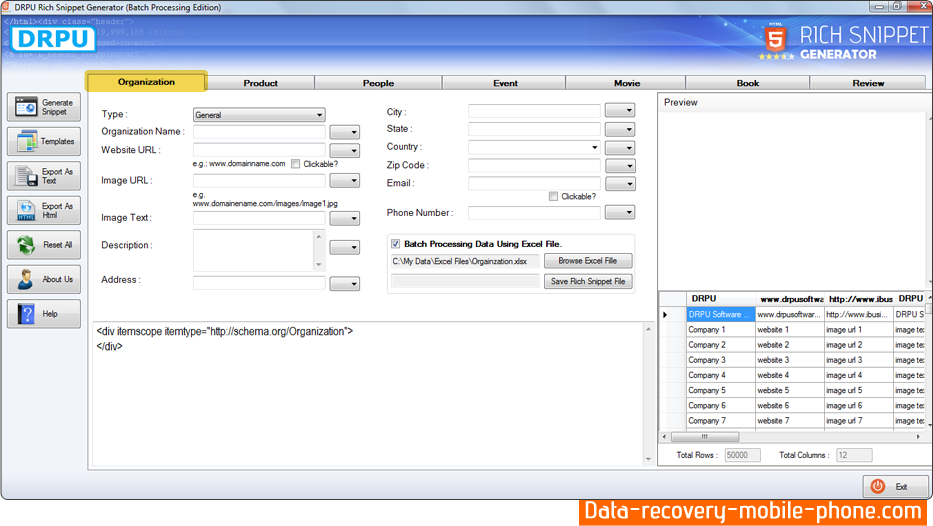Click the data grid horizontal scrollbar thumb
The image size is (933, 526).
pyautogui.click(x=705, y=437)
